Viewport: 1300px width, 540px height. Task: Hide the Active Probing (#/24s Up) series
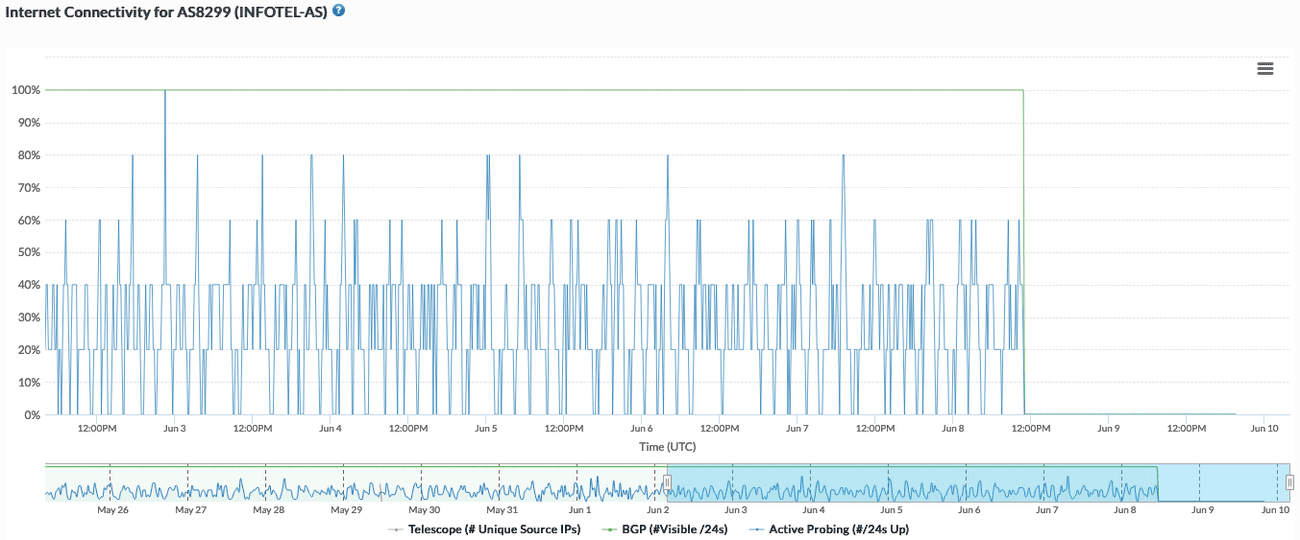pyautogui.click(x=838, y=529)
